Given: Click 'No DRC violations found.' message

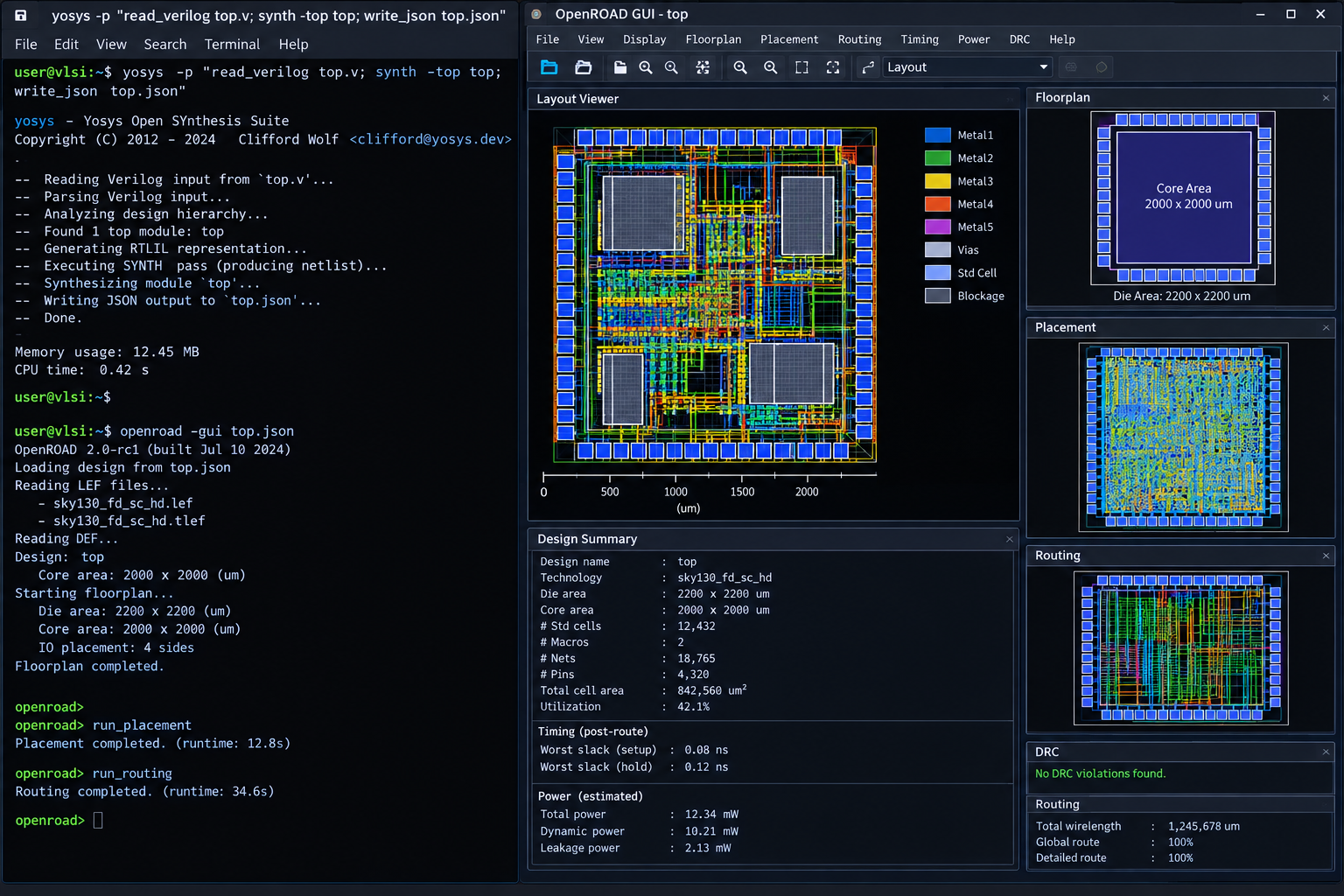Looking at the screenshot, I should [x=1100, y=773].
